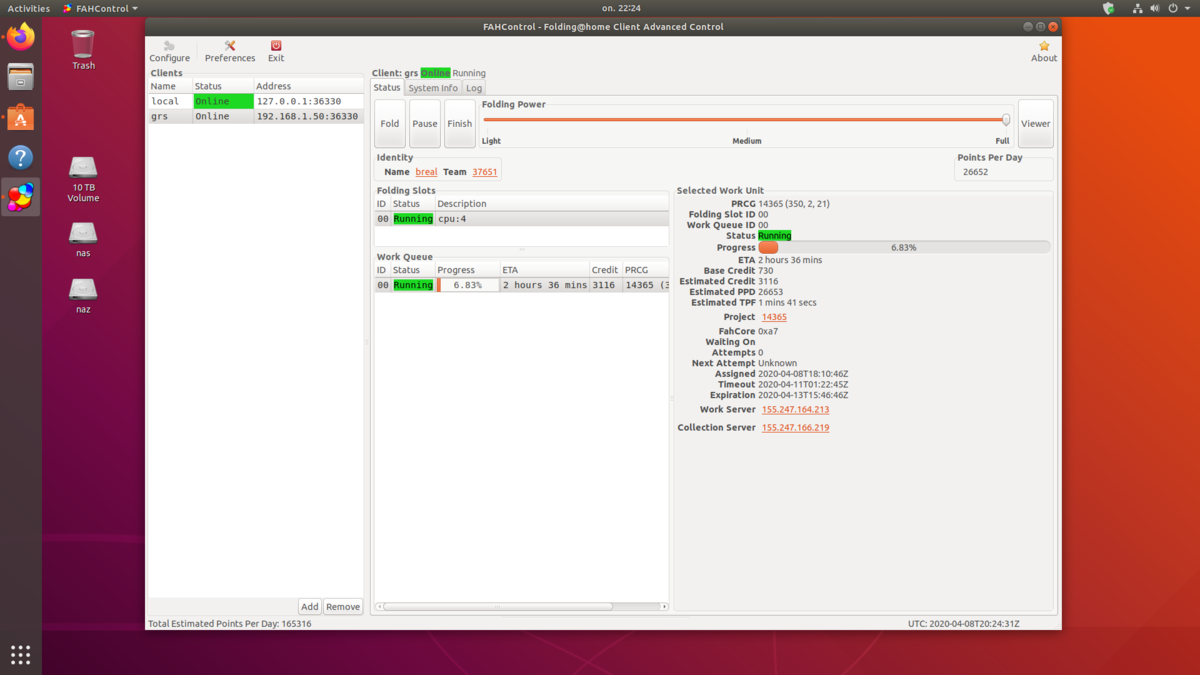1200x675 pixels.
Task: Click the work unit Progress bar
Action: click(x=904, y=247)
